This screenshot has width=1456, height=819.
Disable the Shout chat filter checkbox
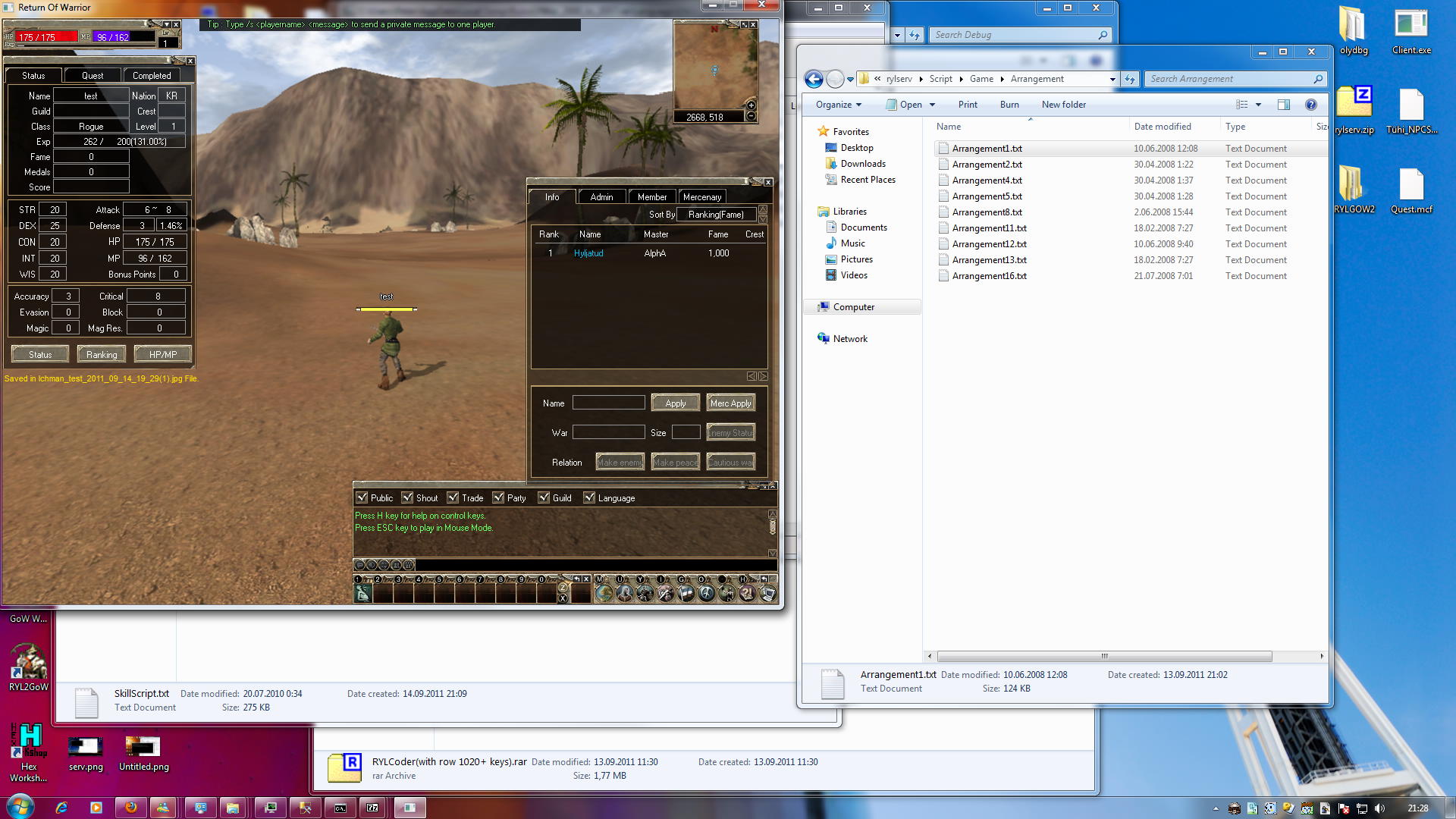408,497
